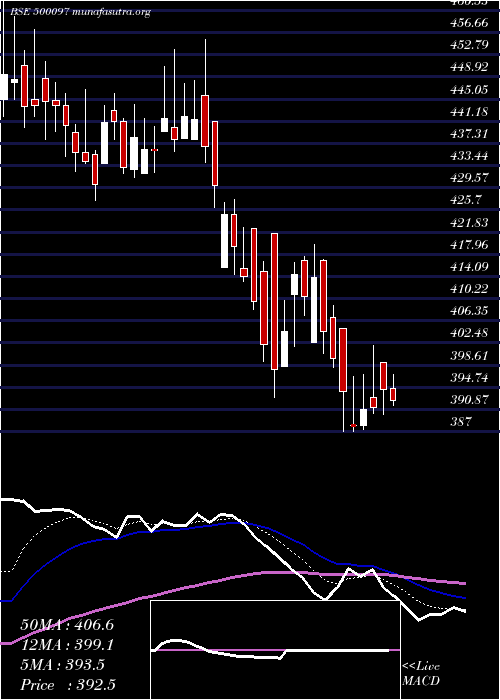The width and height of the screenshot is (500, 700).
Task: Select the 448.92 price axis label
Action: (x=468, y=67)
